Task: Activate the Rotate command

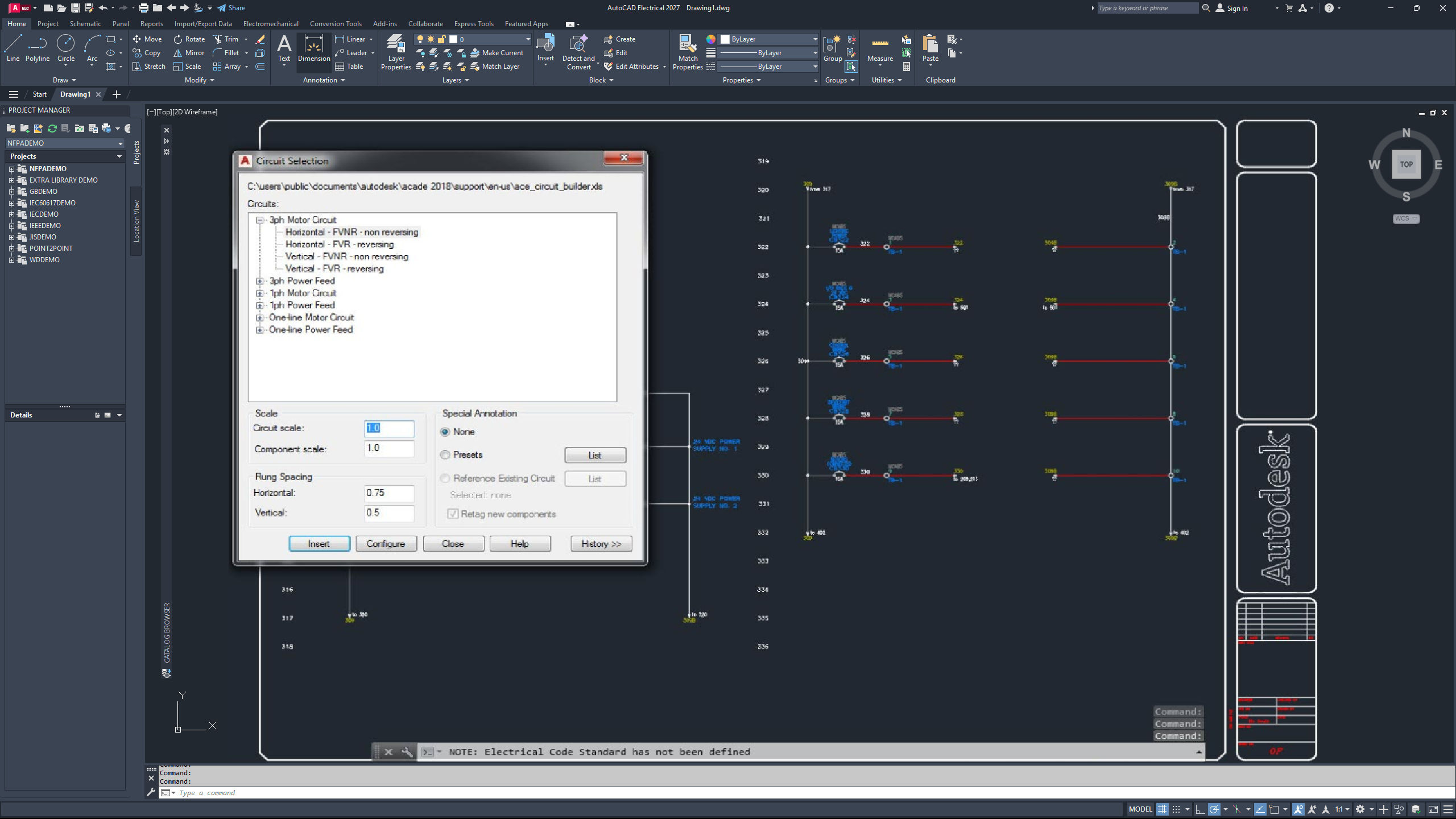Action: coord(189,39)
